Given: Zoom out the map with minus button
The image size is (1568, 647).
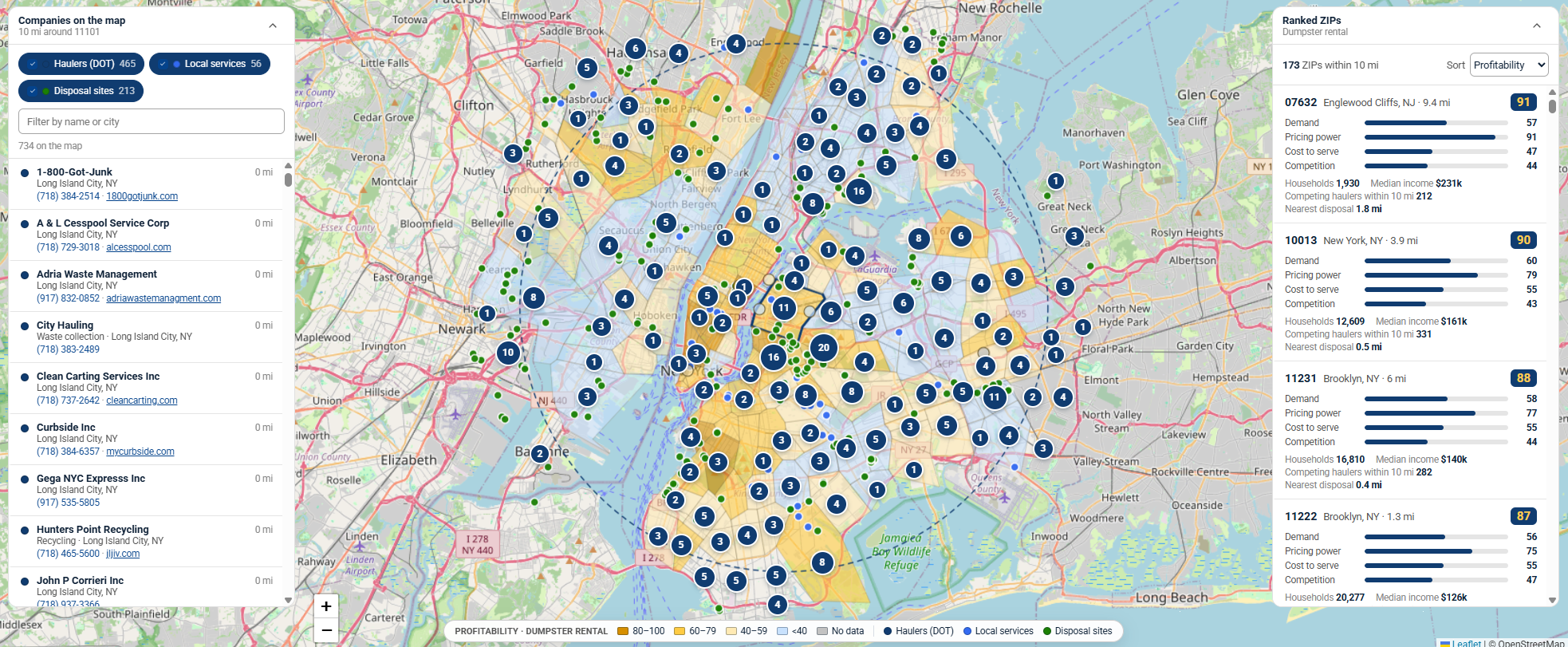Looking at the screenshot, I should (x=326, y=630).
